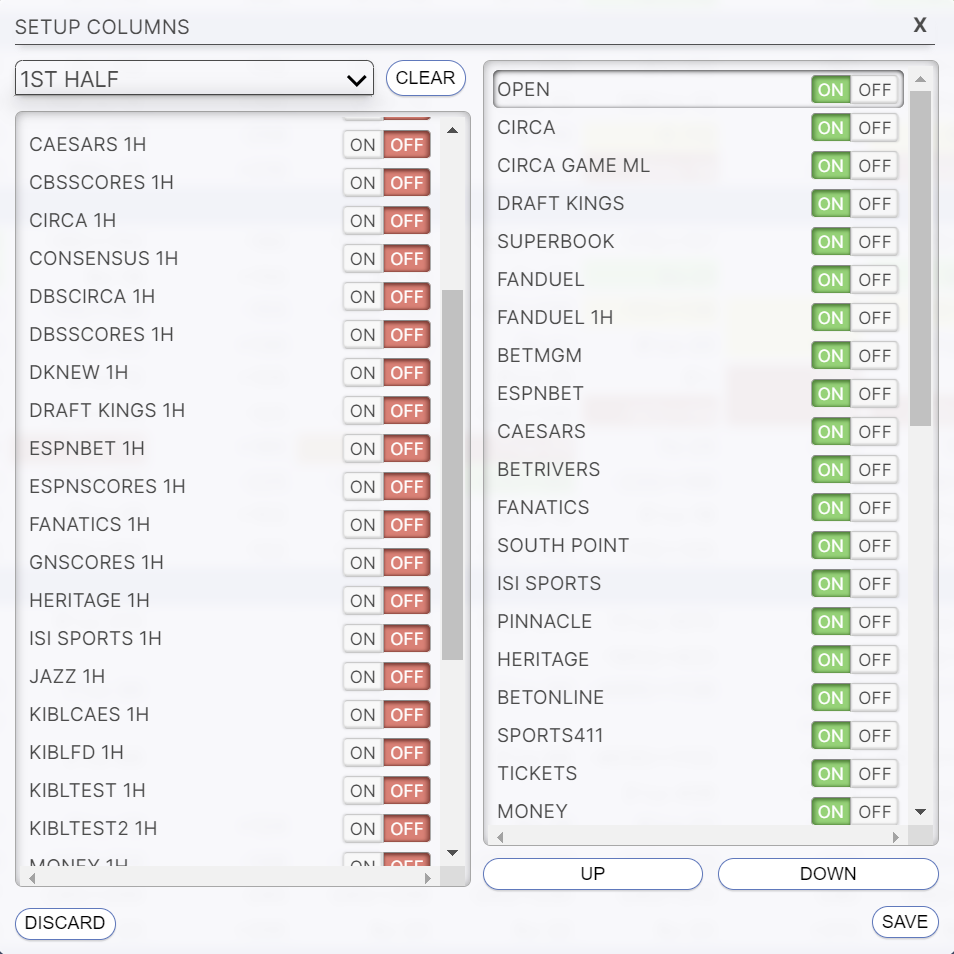Click right list scroll-down arrow
This screenshot has width=954, height=954.
pos(921,812)
